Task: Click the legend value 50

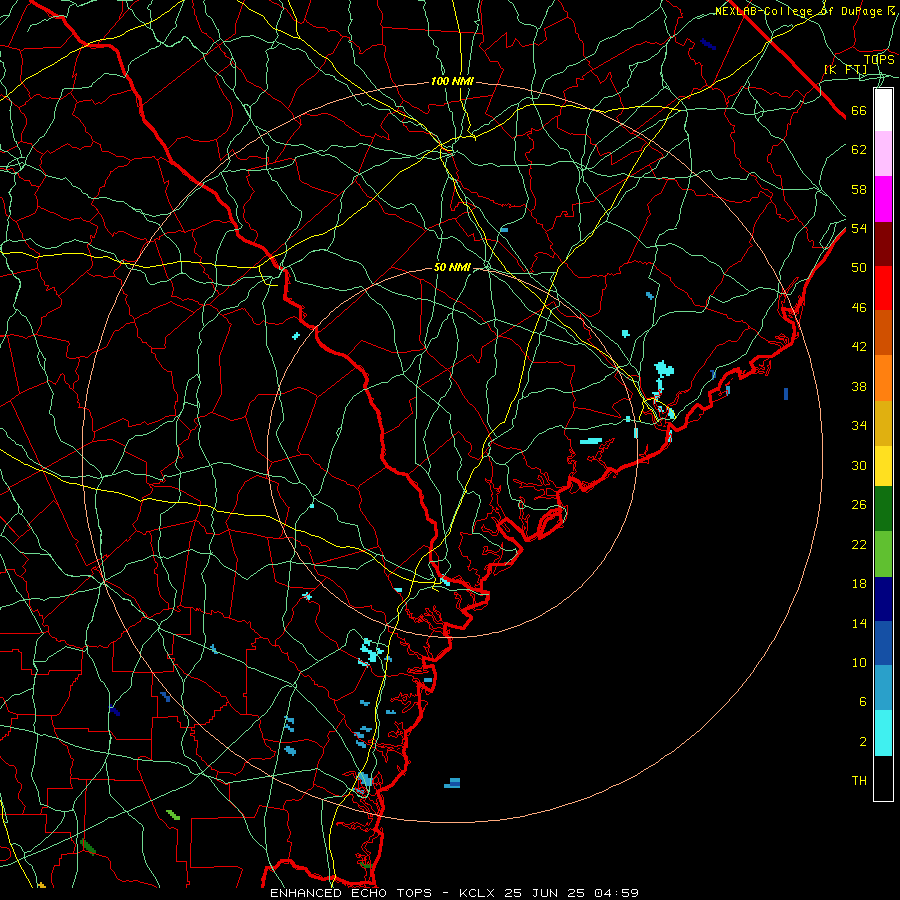Action: pos(859,267)
